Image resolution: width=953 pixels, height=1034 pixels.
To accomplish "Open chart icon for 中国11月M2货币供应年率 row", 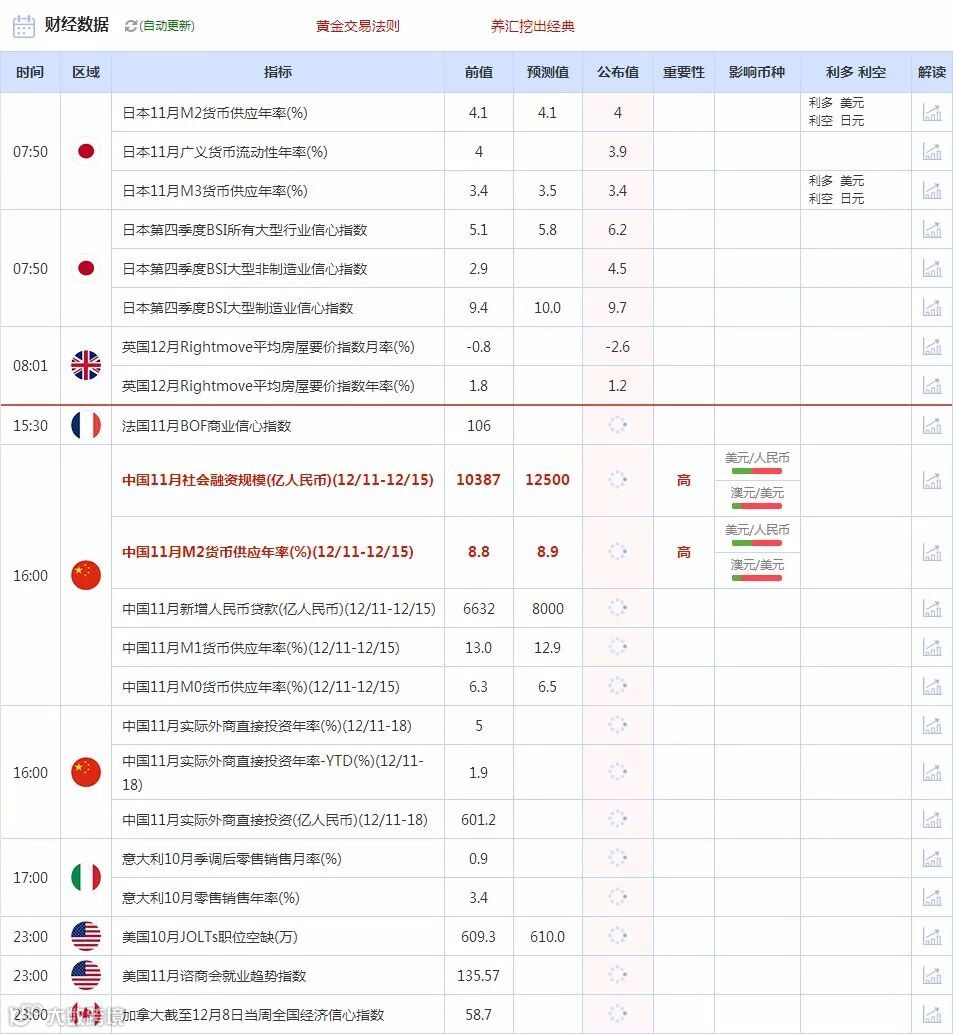I will (x=931, y=552).
